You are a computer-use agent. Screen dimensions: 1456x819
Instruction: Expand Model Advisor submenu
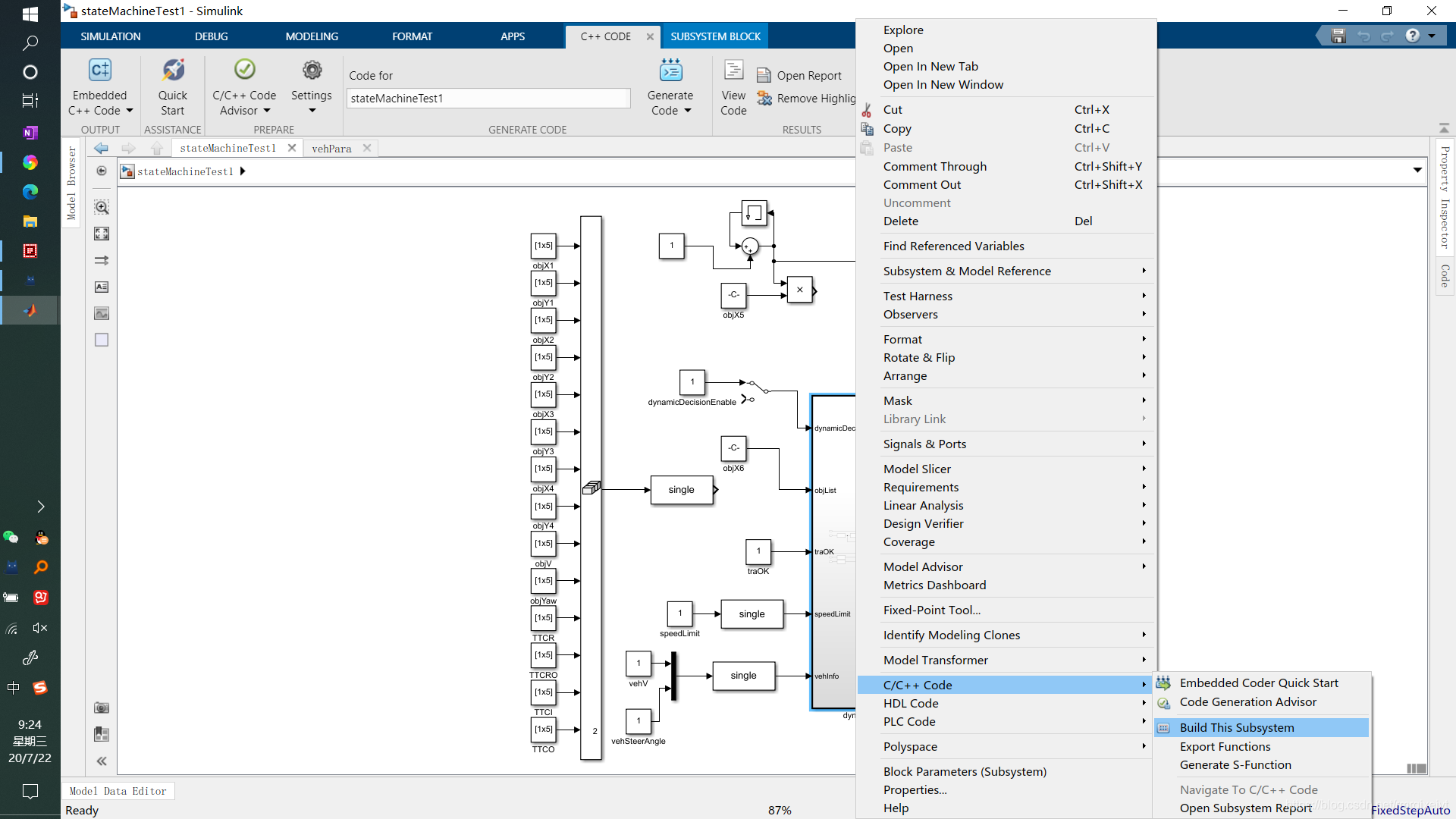tap(1006, 567)
